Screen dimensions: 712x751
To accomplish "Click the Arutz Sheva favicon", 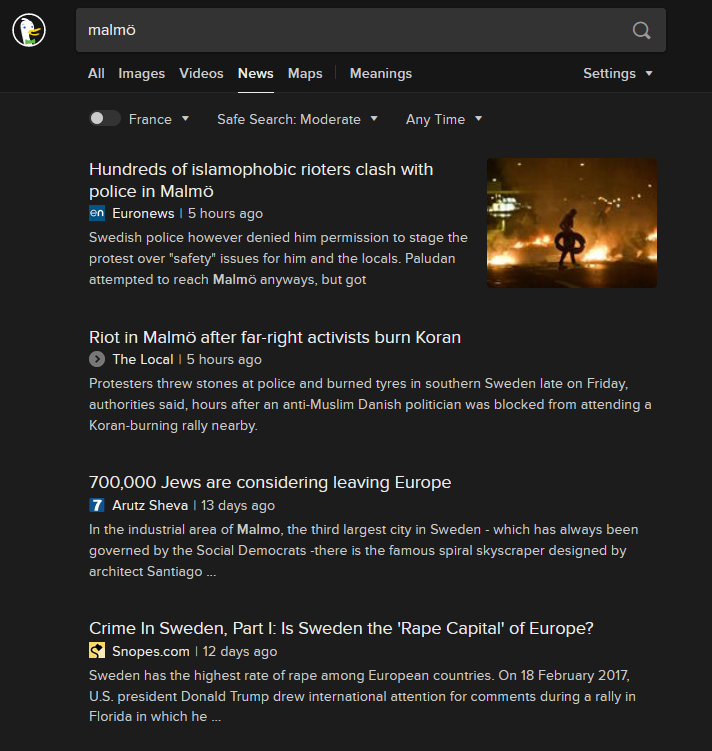I will click(97, 505).
